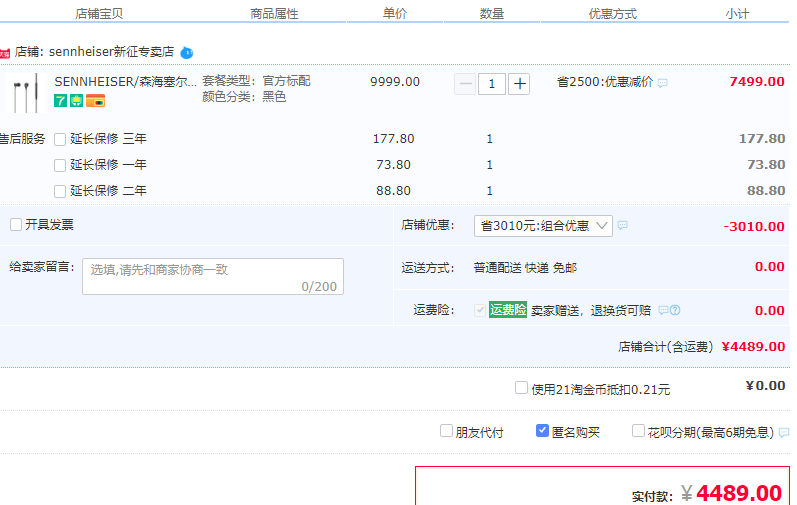The height and width of the screenshot is (505, 797).
Task: Open the 省3010元:组合优惠 dropdown
Action: 543,226
